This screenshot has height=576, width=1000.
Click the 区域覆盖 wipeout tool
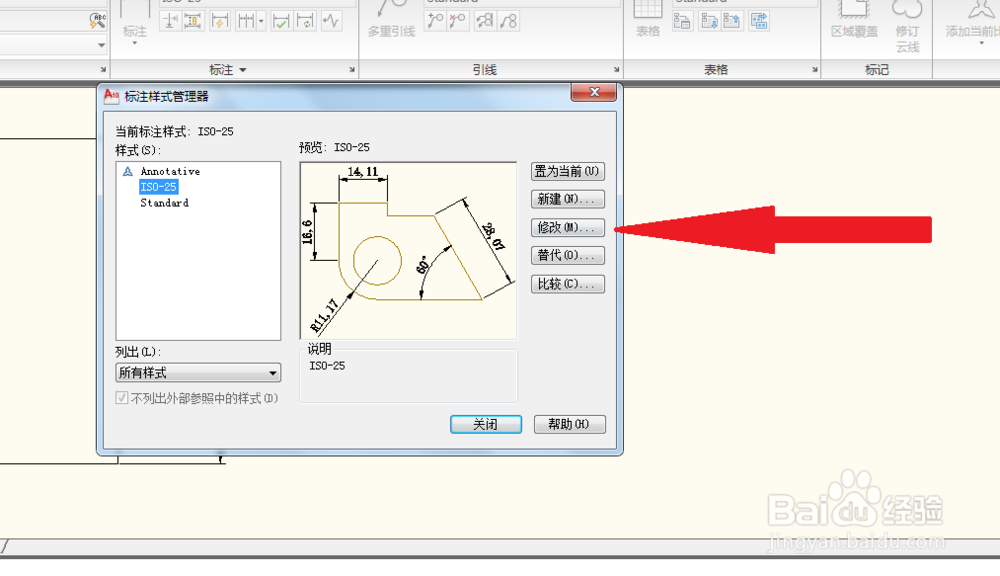pyautogui.click(x=855, y=19)
